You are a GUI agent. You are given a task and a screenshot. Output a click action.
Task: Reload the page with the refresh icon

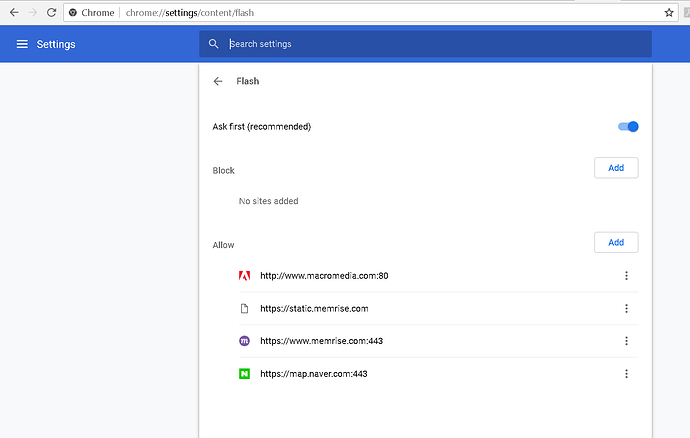point(51,12)
